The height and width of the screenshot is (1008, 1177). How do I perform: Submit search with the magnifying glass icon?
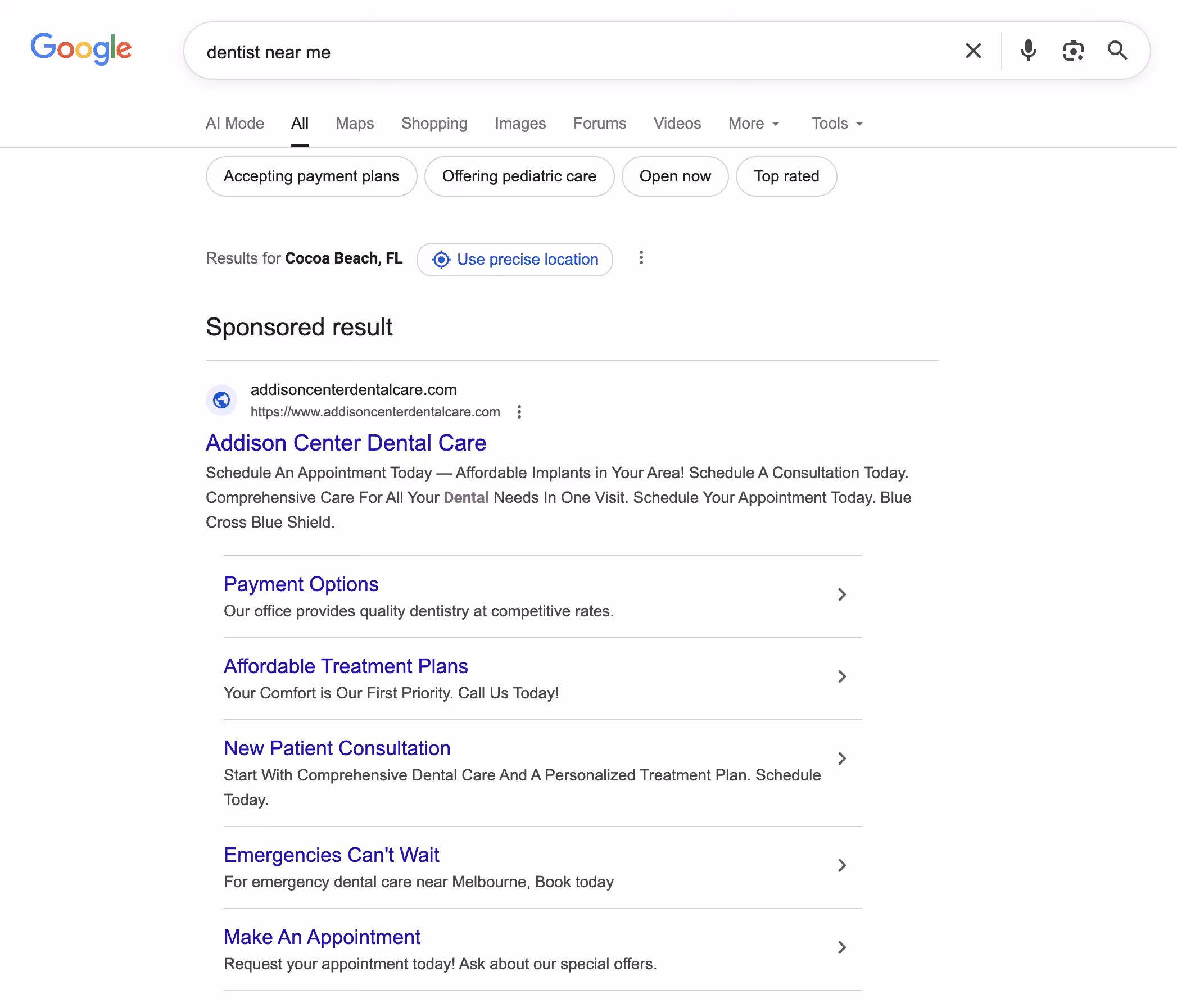pos(1117,51)
